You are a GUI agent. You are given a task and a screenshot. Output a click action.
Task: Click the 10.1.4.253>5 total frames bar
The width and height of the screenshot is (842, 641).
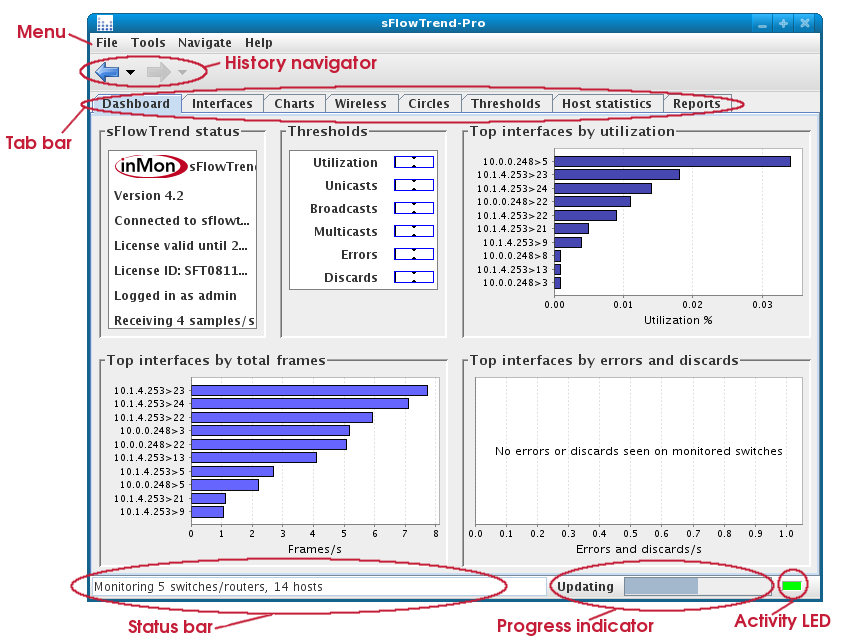[x=233, y=471]
